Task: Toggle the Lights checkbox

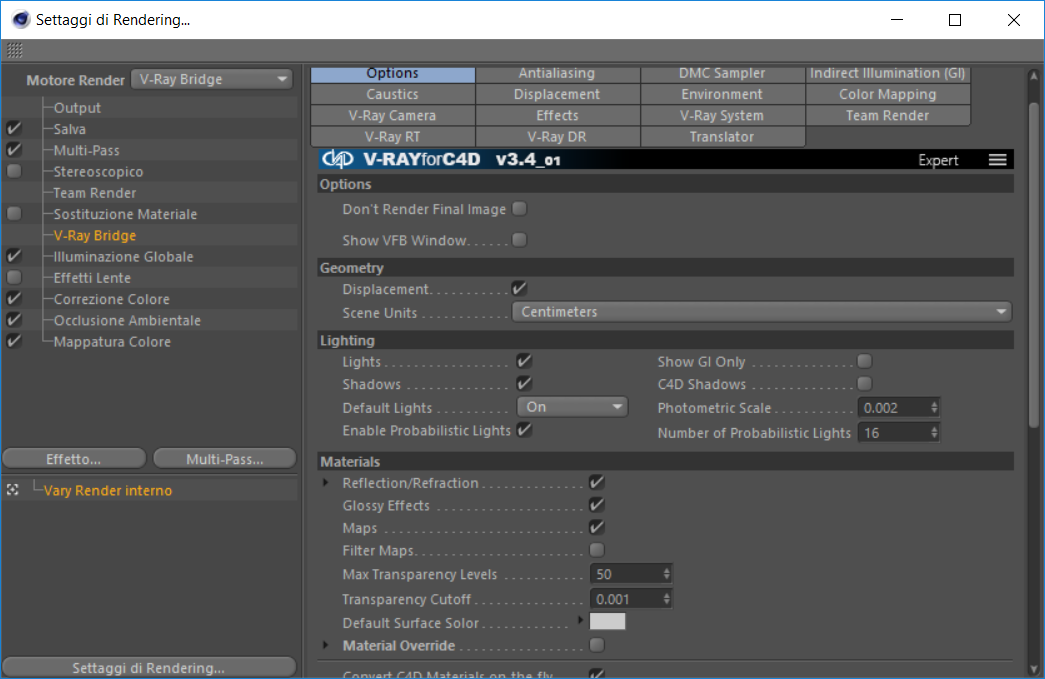Action: point(524,361)
